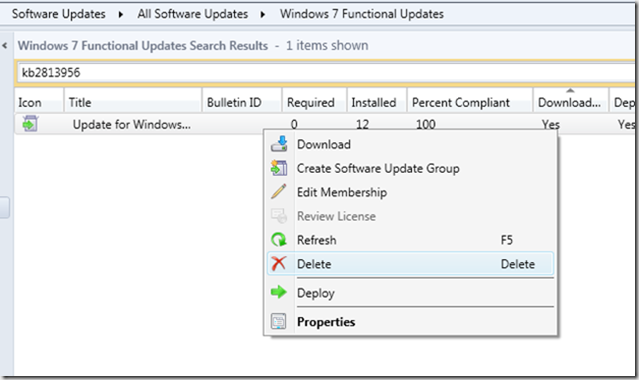
Task: Go to All Software Updates breadcrumb
Action: [192, 14]
